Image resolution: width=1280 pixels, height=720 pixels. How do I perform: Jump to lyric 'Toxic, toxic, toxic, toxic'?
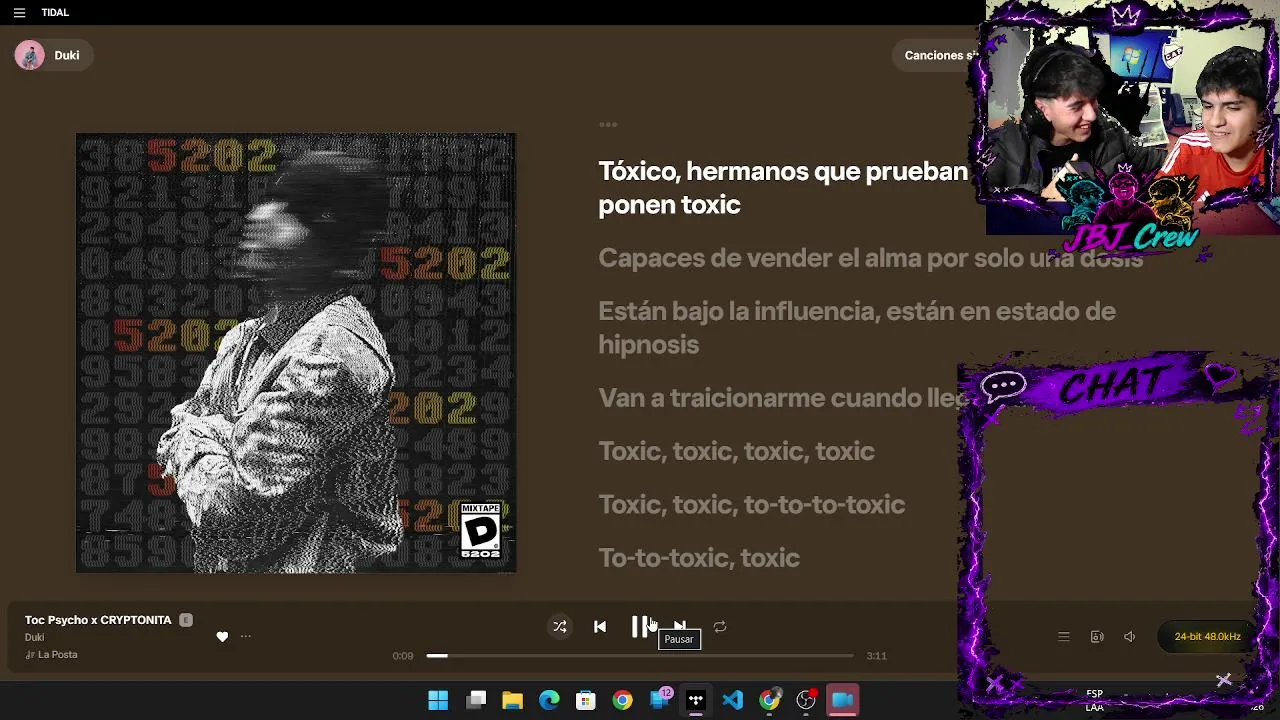click(736, 451)
